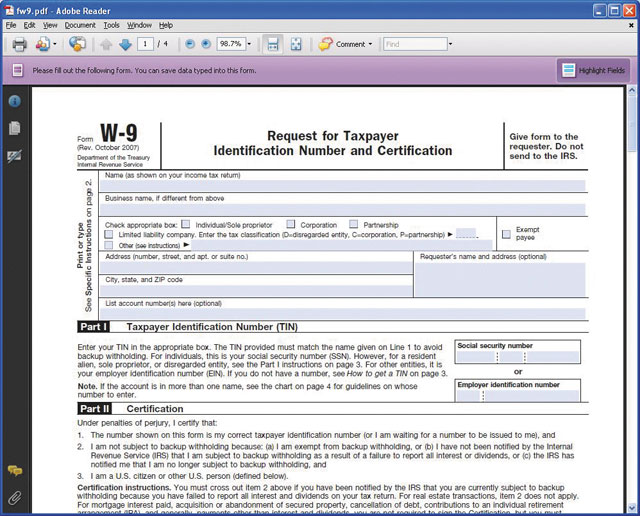640x516 pixels.
Task: Select scrolling page fit-width mode icon
Action: 273,44
